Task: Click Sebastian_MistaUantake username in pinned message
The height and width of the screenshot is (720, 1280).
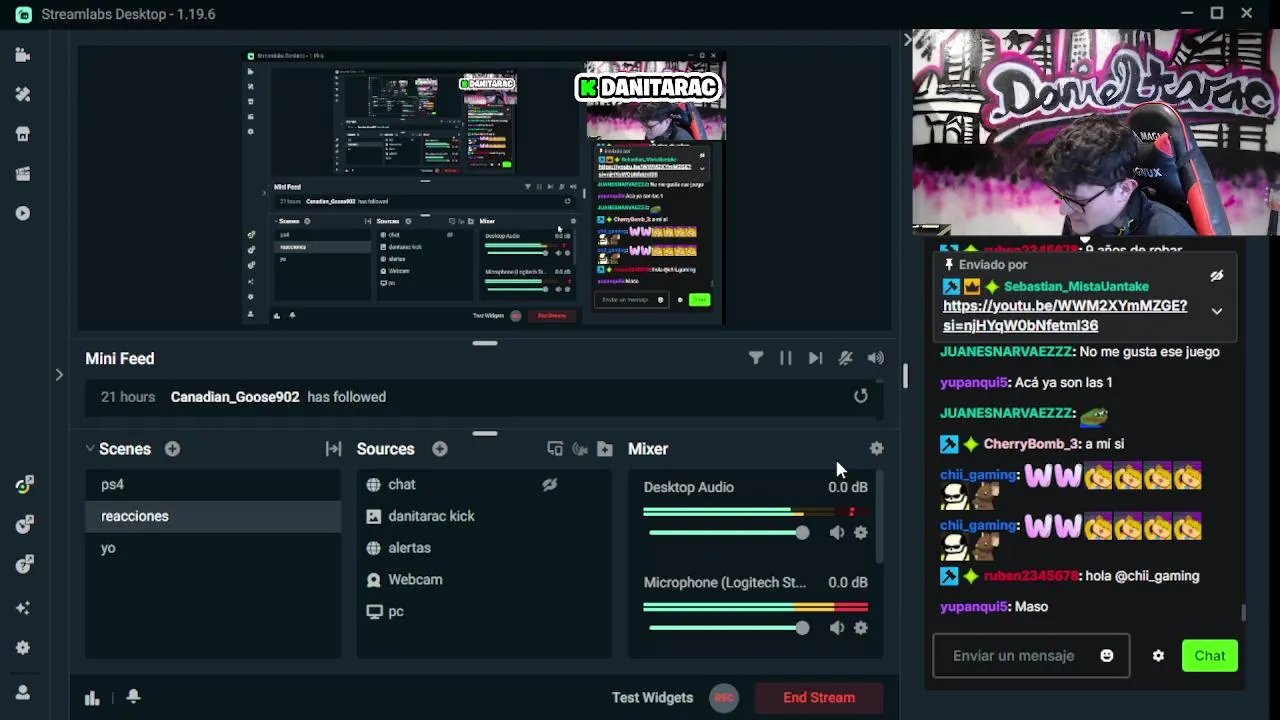Action: click(x=1076, y=286)
